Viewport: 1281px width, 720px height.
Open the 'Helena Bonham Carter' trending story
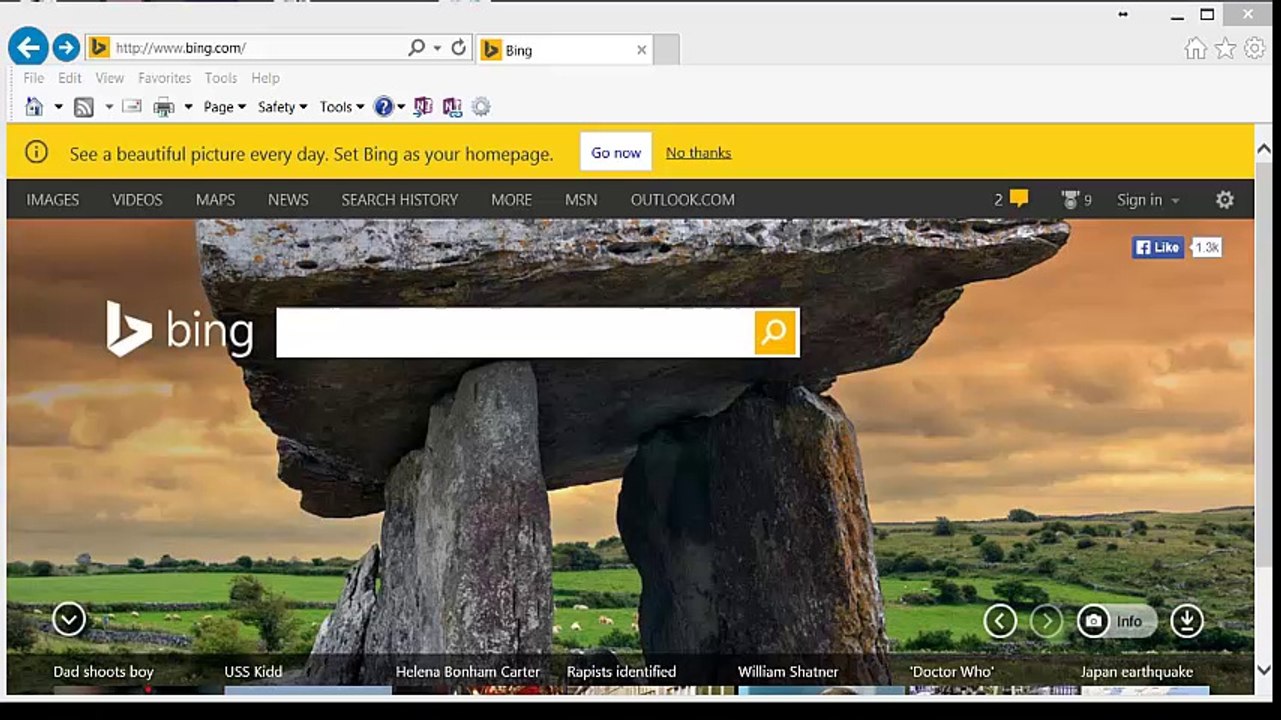click(468, 672)
